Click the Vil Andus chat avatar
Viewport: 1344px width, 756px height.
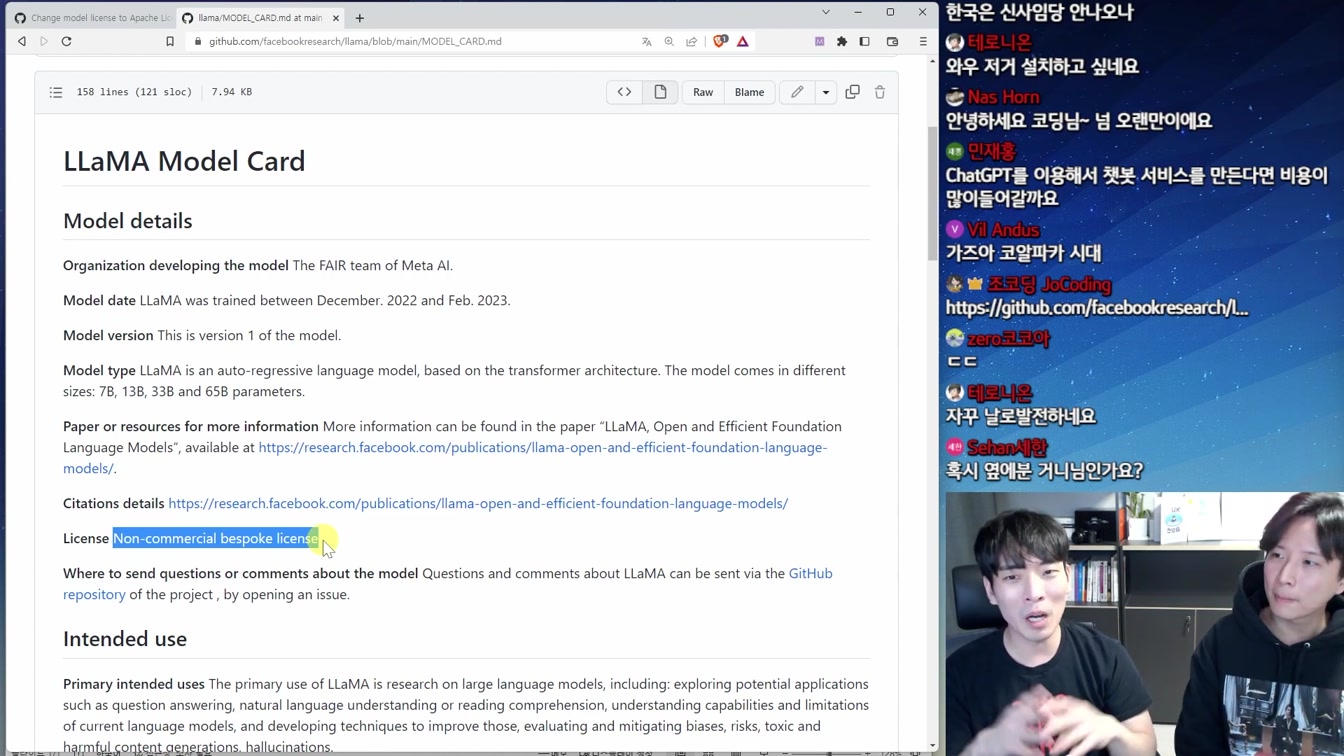[955, 230]
